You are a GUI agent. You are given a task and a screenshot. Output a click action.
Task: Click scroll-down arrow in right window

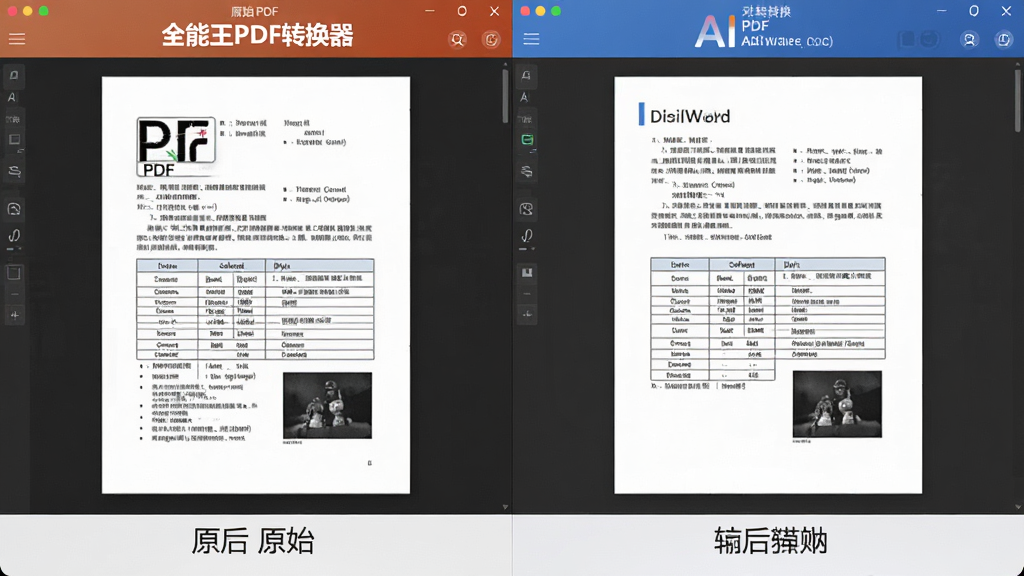[1018, 507]
